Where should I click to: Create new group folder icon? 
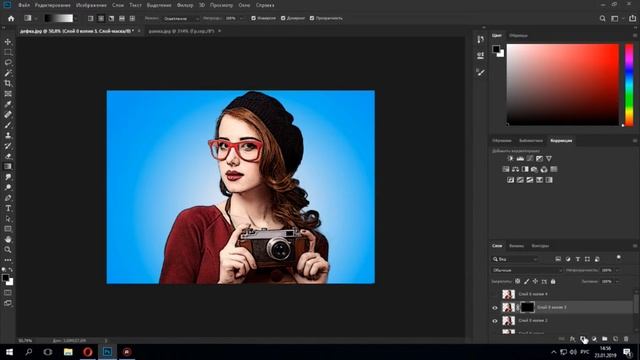click(604, 339)
